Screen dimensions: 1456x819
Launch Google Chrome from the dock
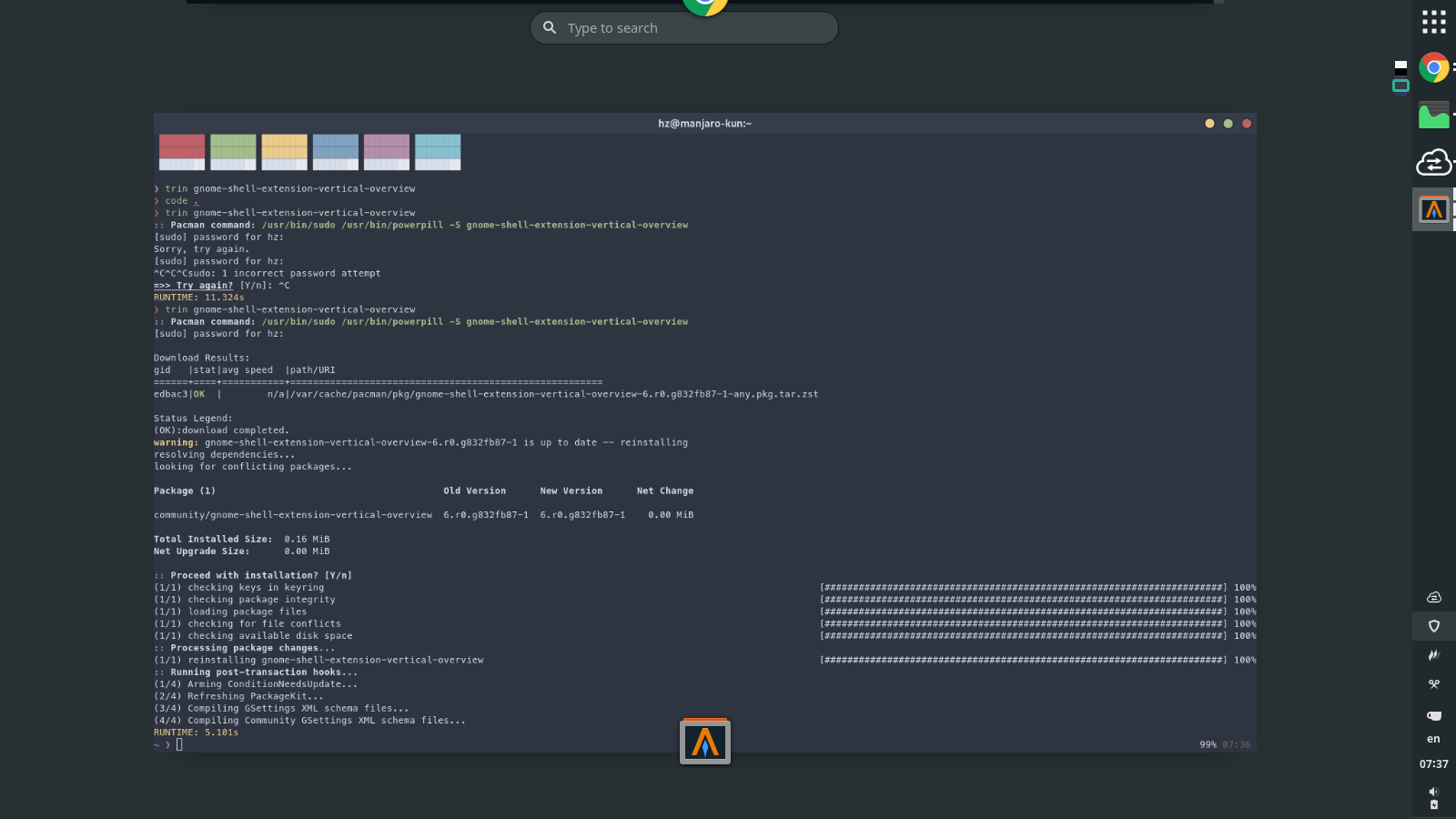(1434, 67)
